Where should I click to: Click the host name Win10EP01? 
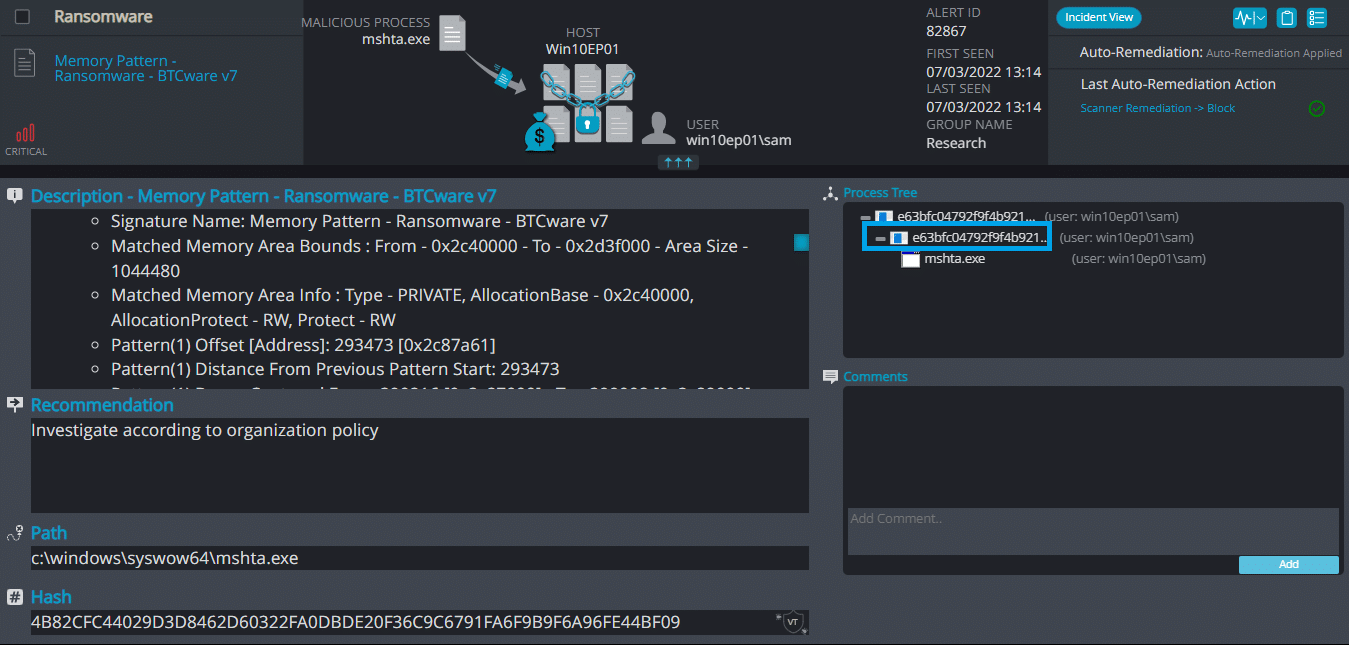(583, 49)
